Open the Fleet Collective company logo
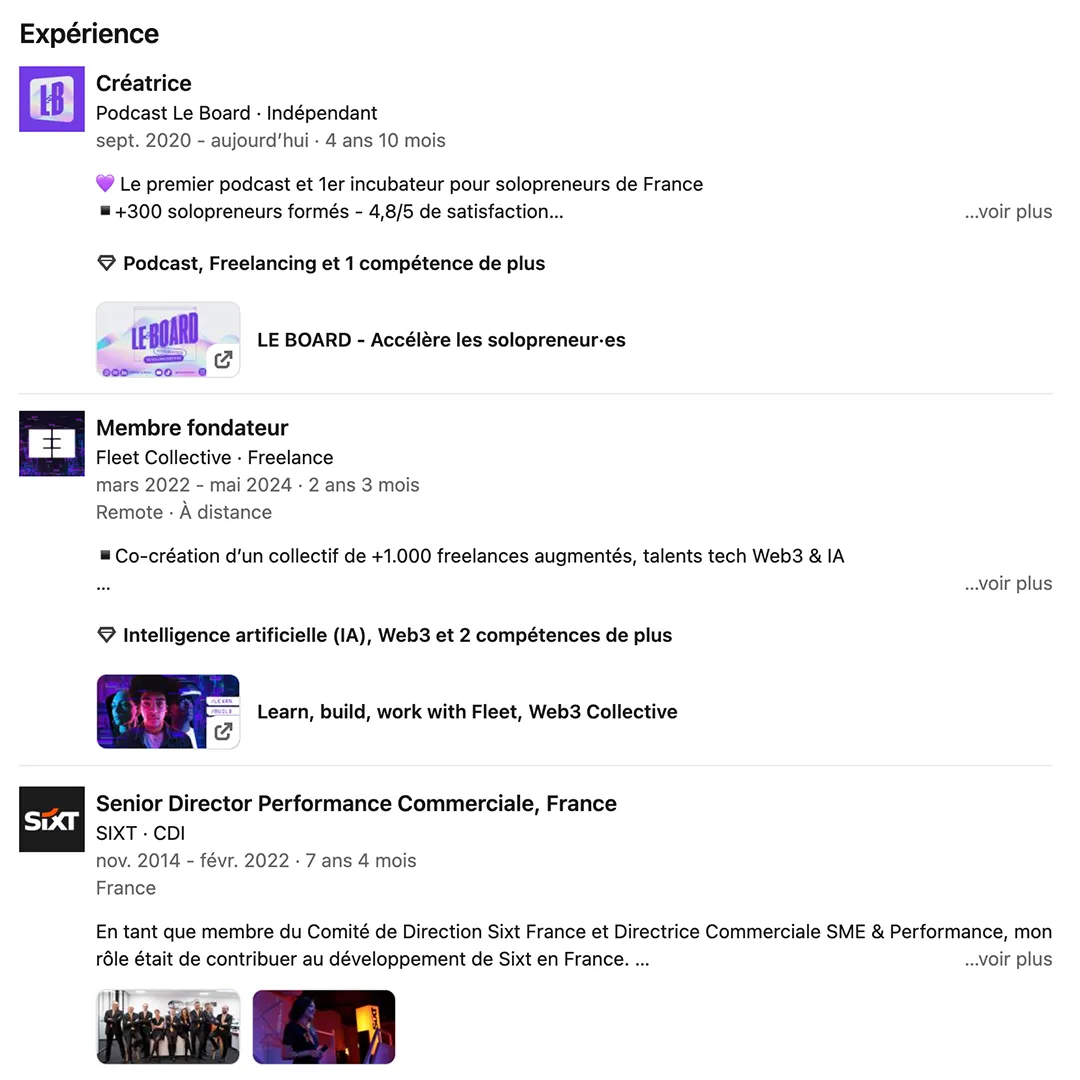The image size is (1080, 1080). (52, 444)
